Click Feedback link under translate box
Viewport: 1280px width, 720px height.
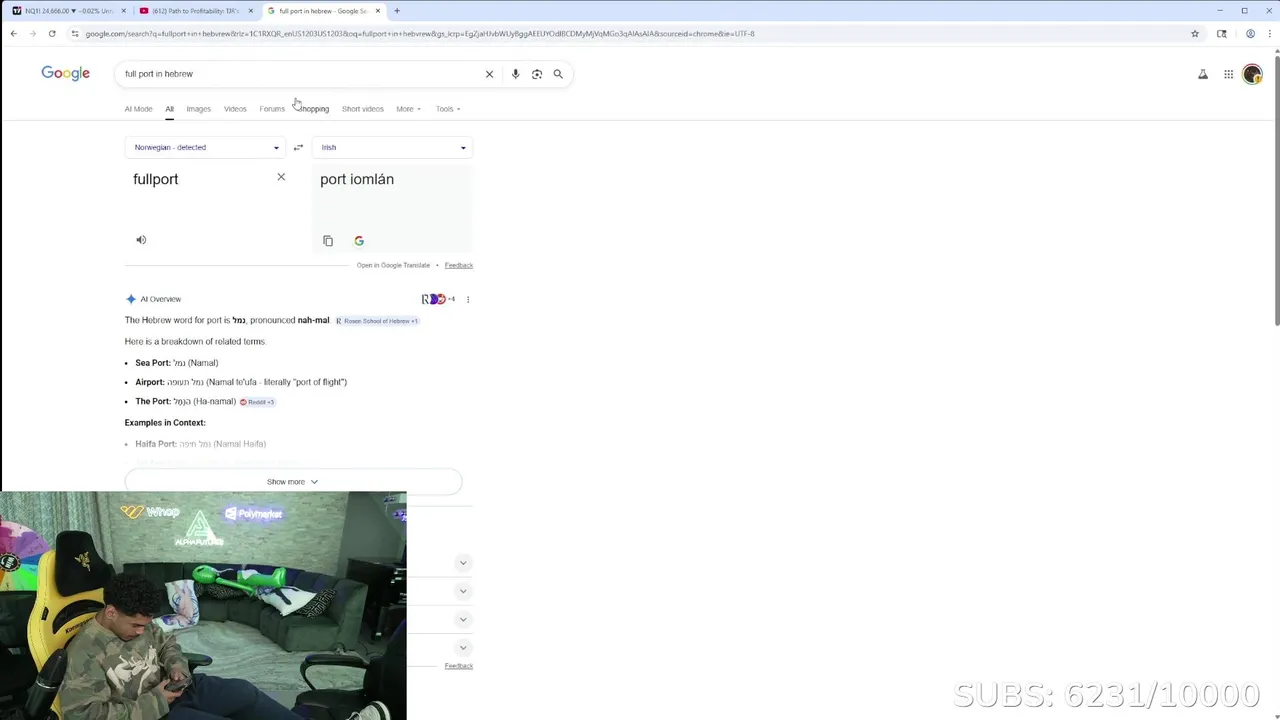[458, 265]
